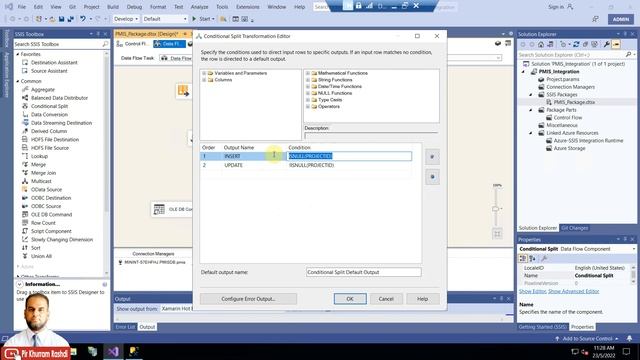640x360 pixels.
Task: Expand Columns folder in editor
Action: click(204, 80)
